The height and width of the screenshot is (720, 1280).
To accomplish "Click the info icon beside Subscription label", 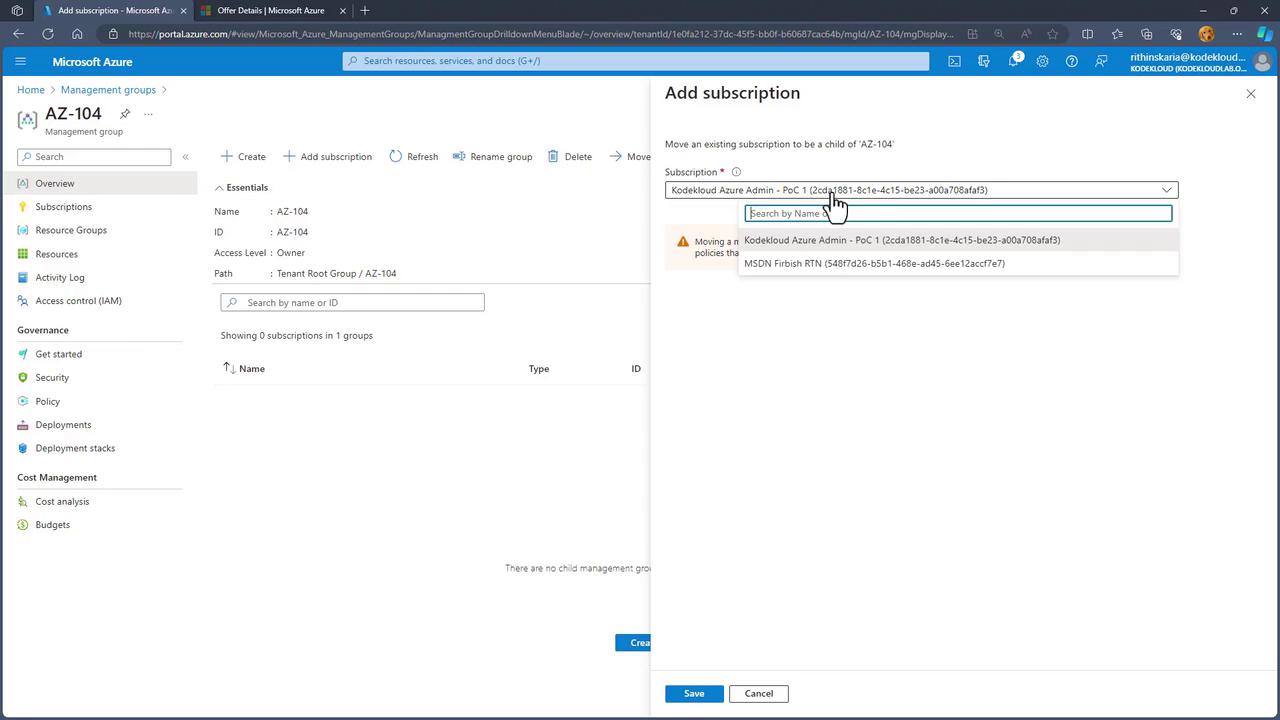I will coord(736,172).
